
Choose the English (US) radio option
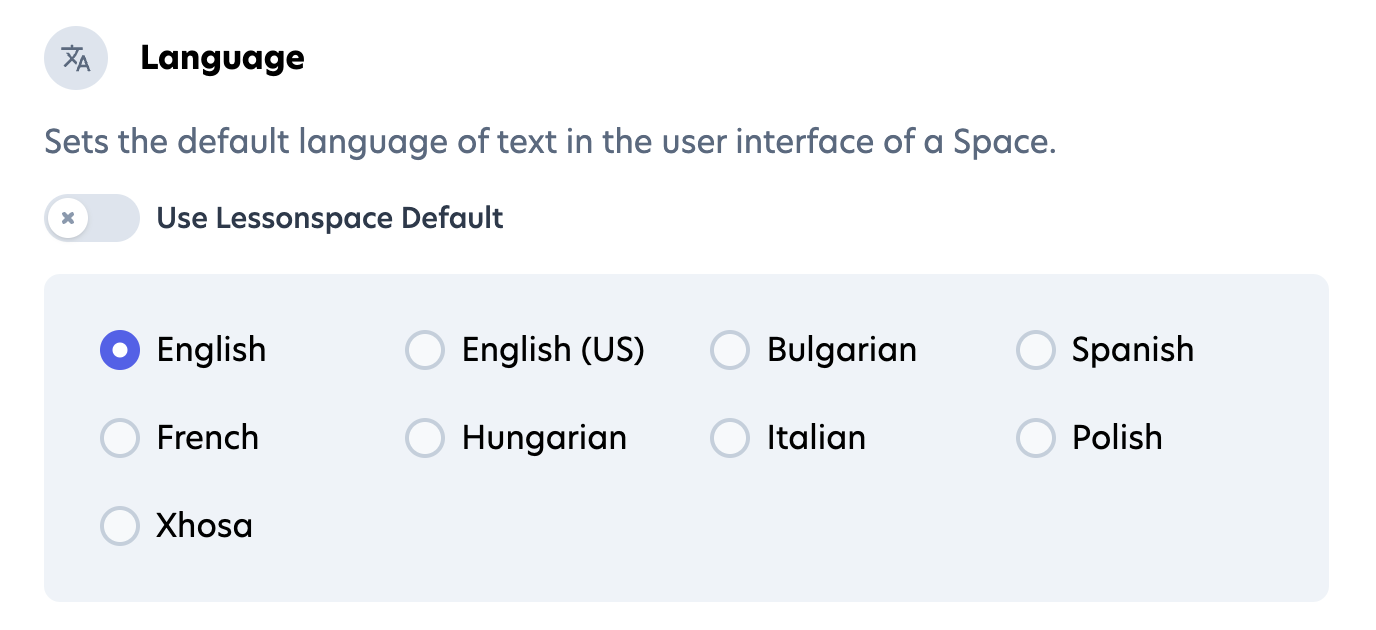pyautogui.click(x=425, y=350)
